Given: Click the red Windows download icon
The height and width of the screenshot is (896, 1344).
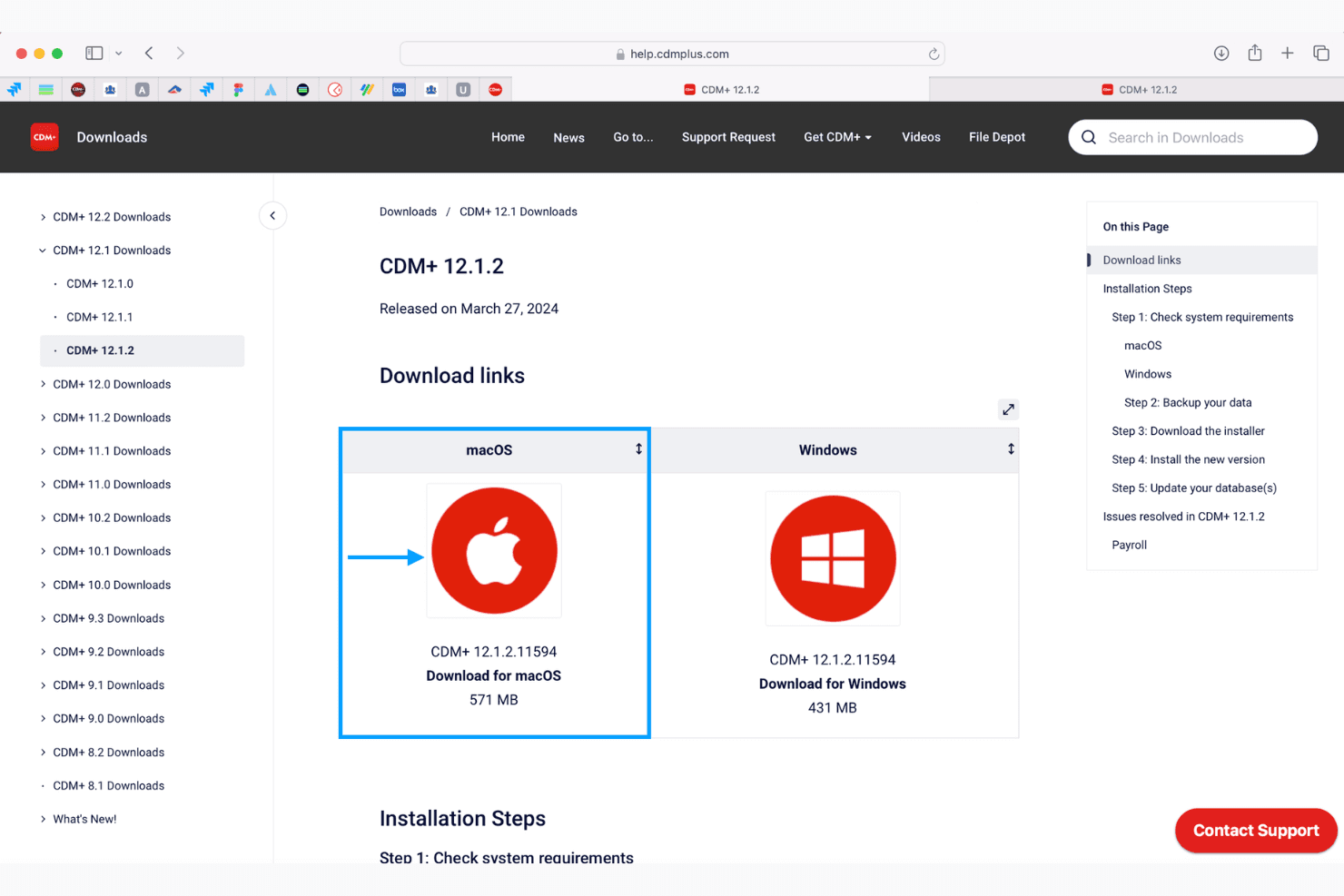Looking at the screenshot, I should [833, 558].
